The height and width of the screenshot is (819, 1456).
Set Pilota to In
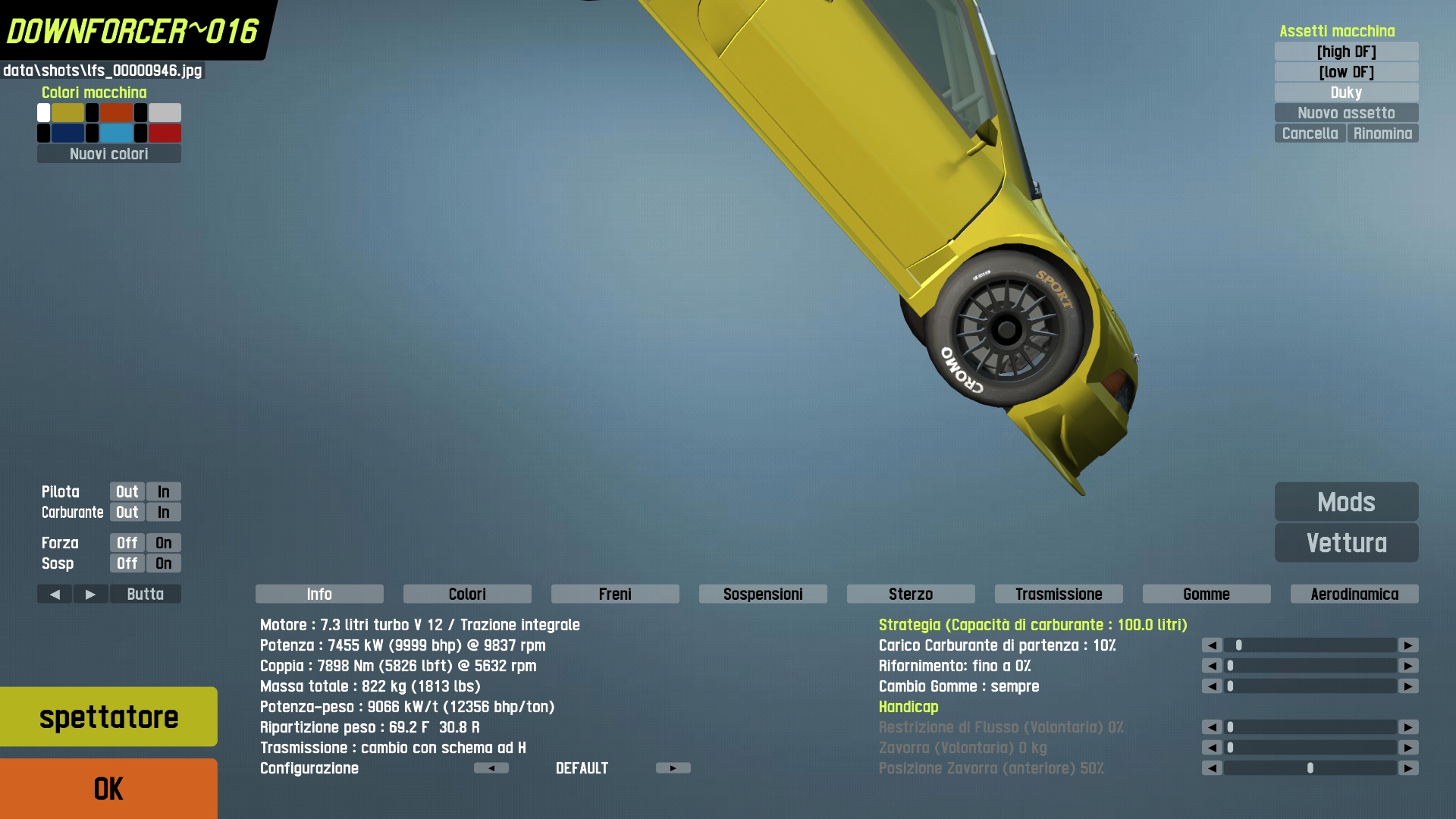(x=163, y=491)
